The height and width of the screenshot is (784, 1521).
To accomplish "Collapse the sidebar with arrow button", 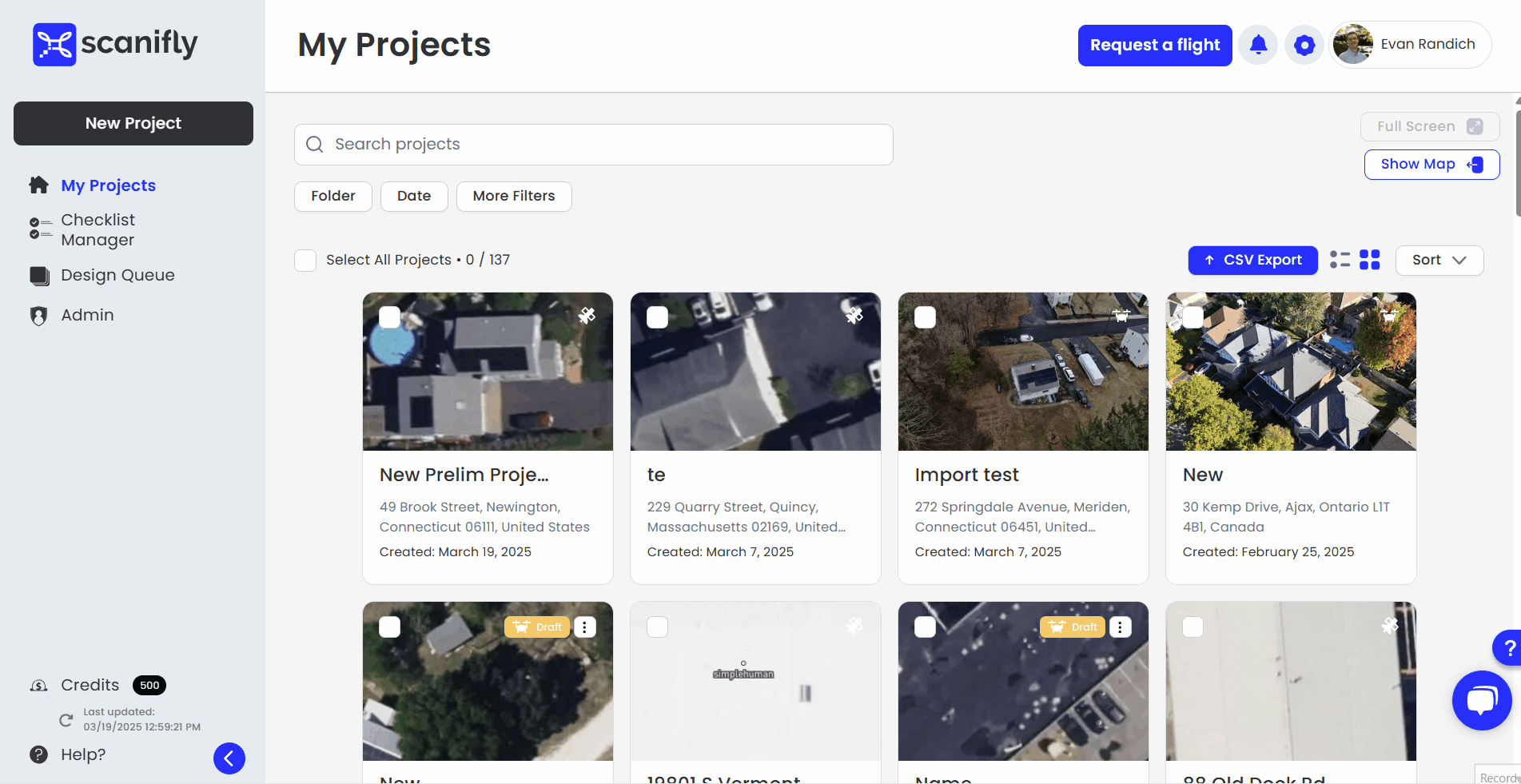I will tap(229, 758).
